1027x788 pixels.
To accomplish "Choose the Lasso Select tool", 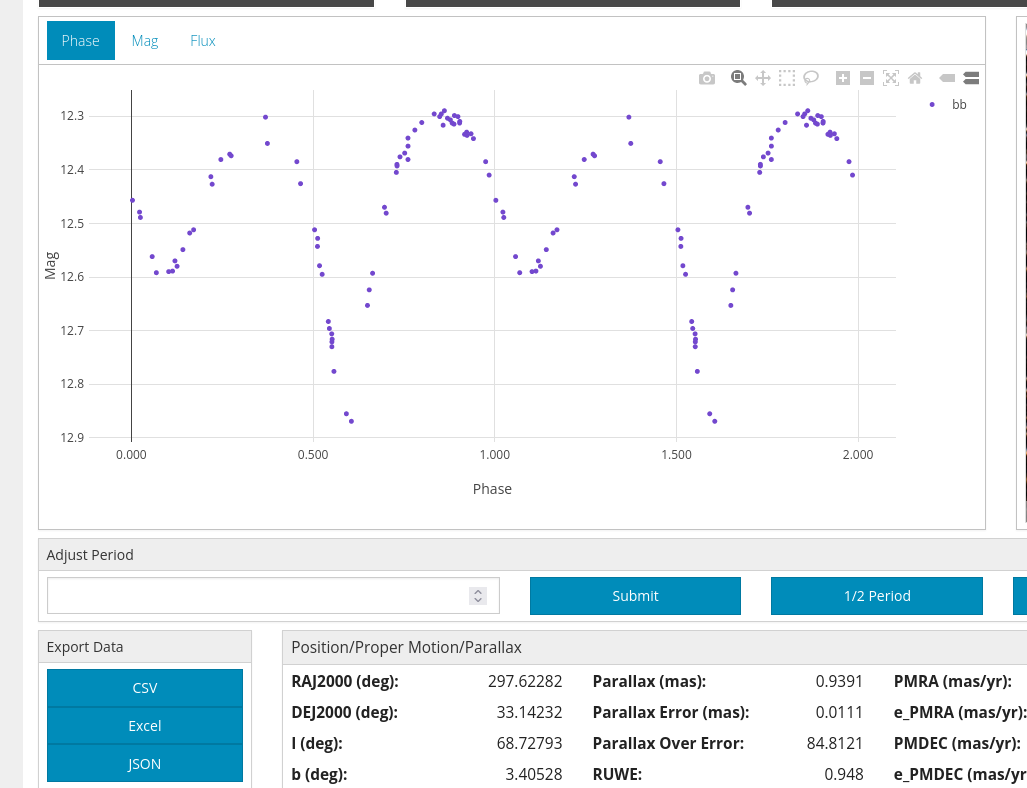I will (x=811, y=78).
